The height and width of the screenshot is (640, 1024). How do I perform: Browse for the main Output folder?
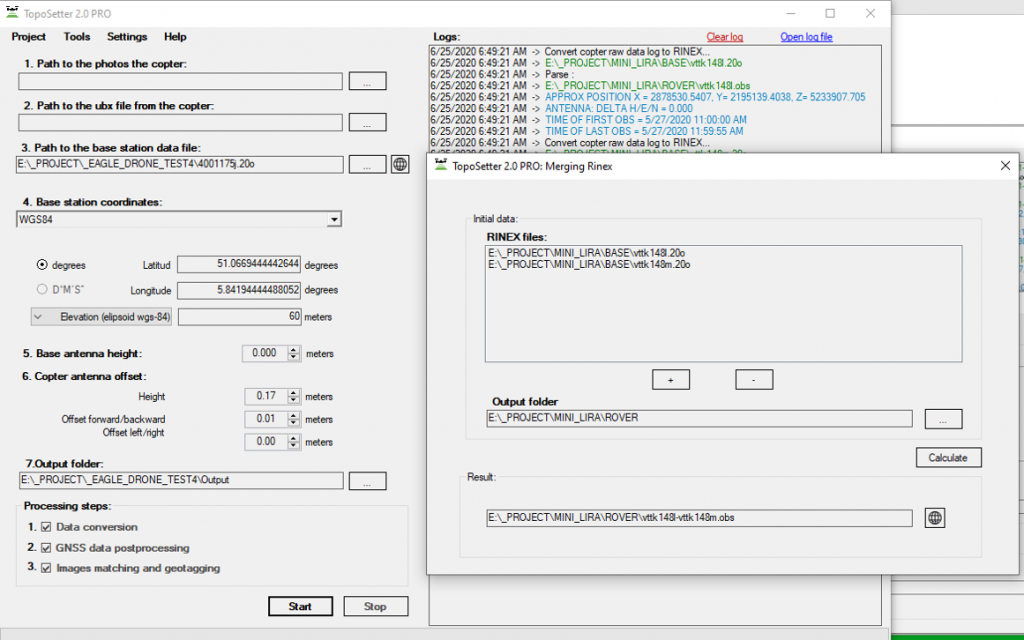coord(367,481)
